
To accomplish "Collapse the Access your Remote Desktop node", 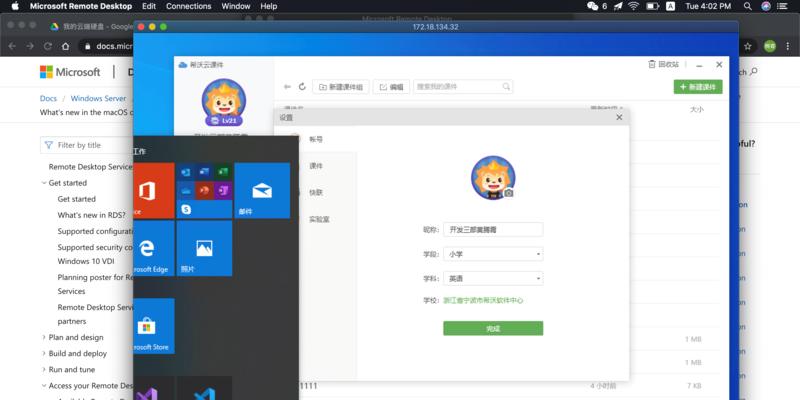I will click(x=44, y=386).
